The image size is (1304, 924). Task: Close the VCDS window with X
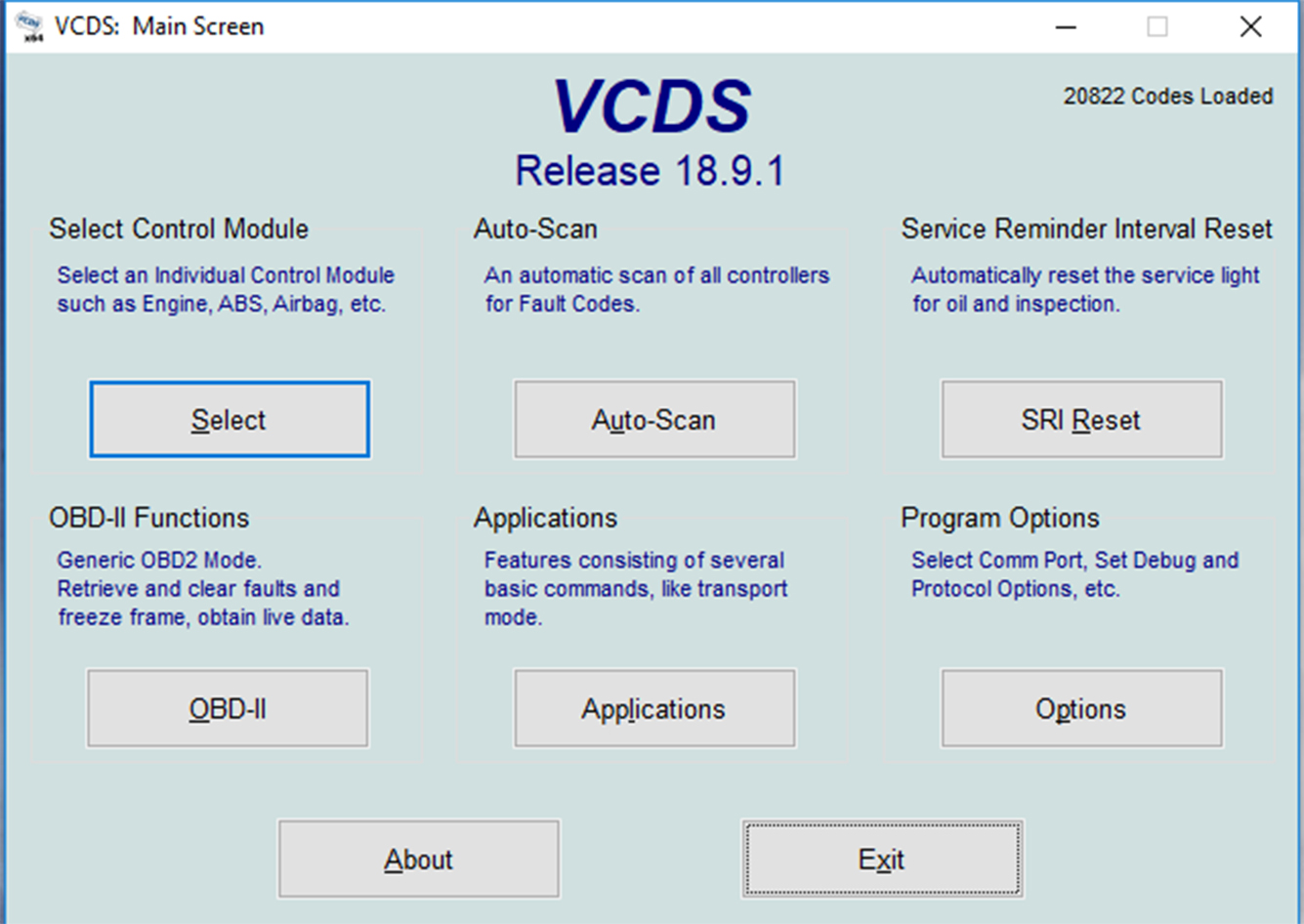(1250, 26)
